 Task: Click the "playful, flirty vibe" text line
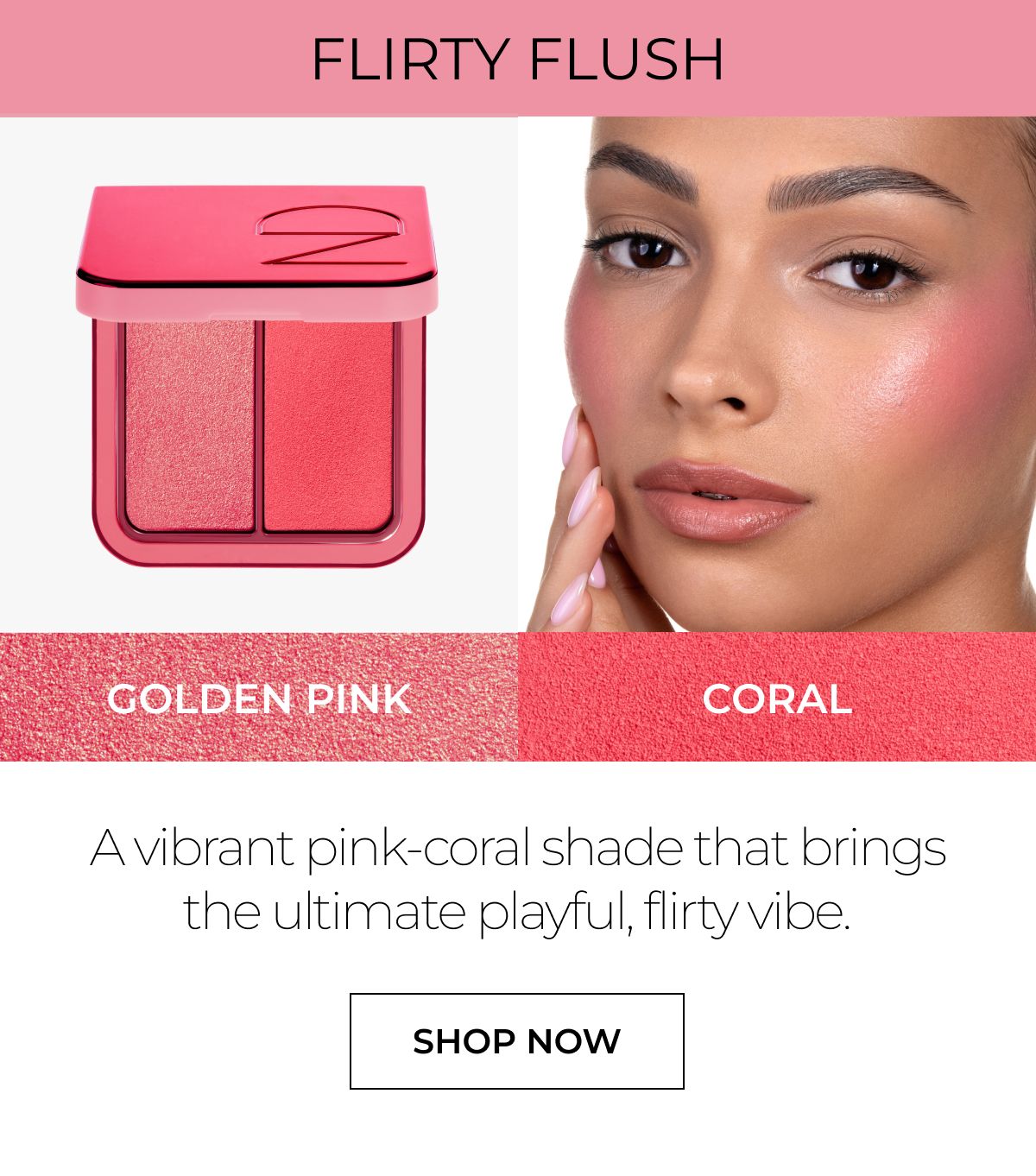[665, 912]
